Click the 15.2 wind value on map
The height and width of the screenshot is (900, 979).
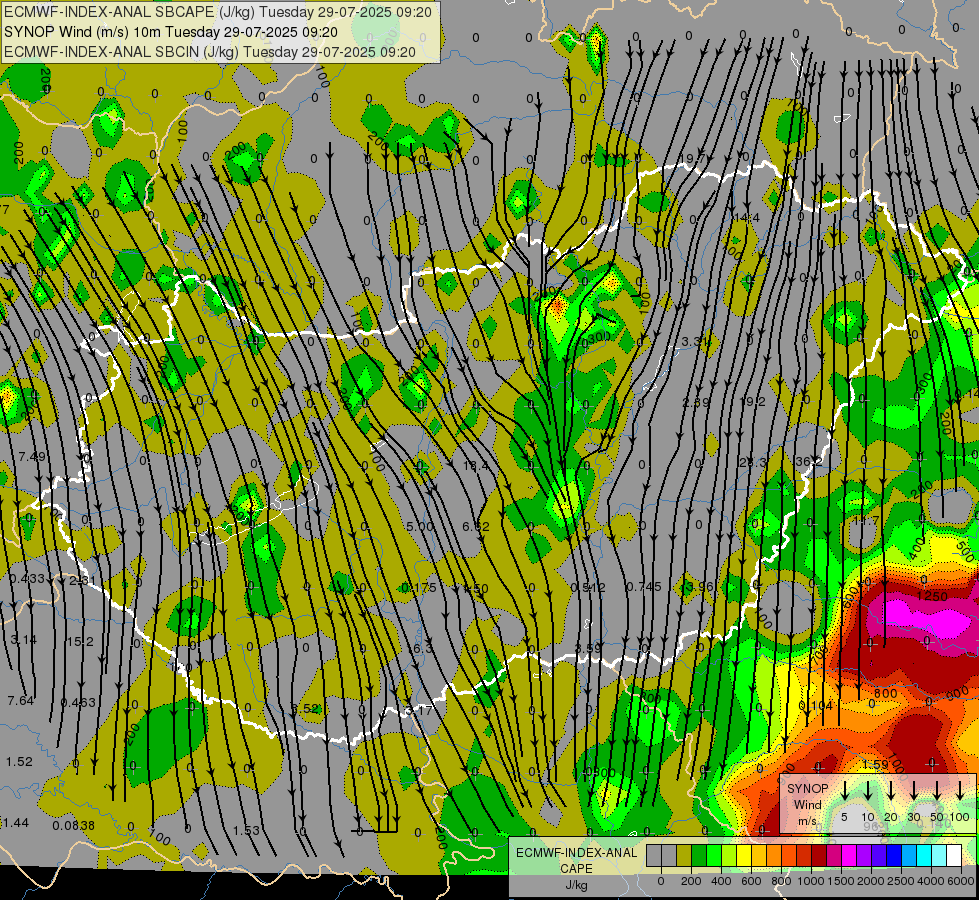(81, 641)
